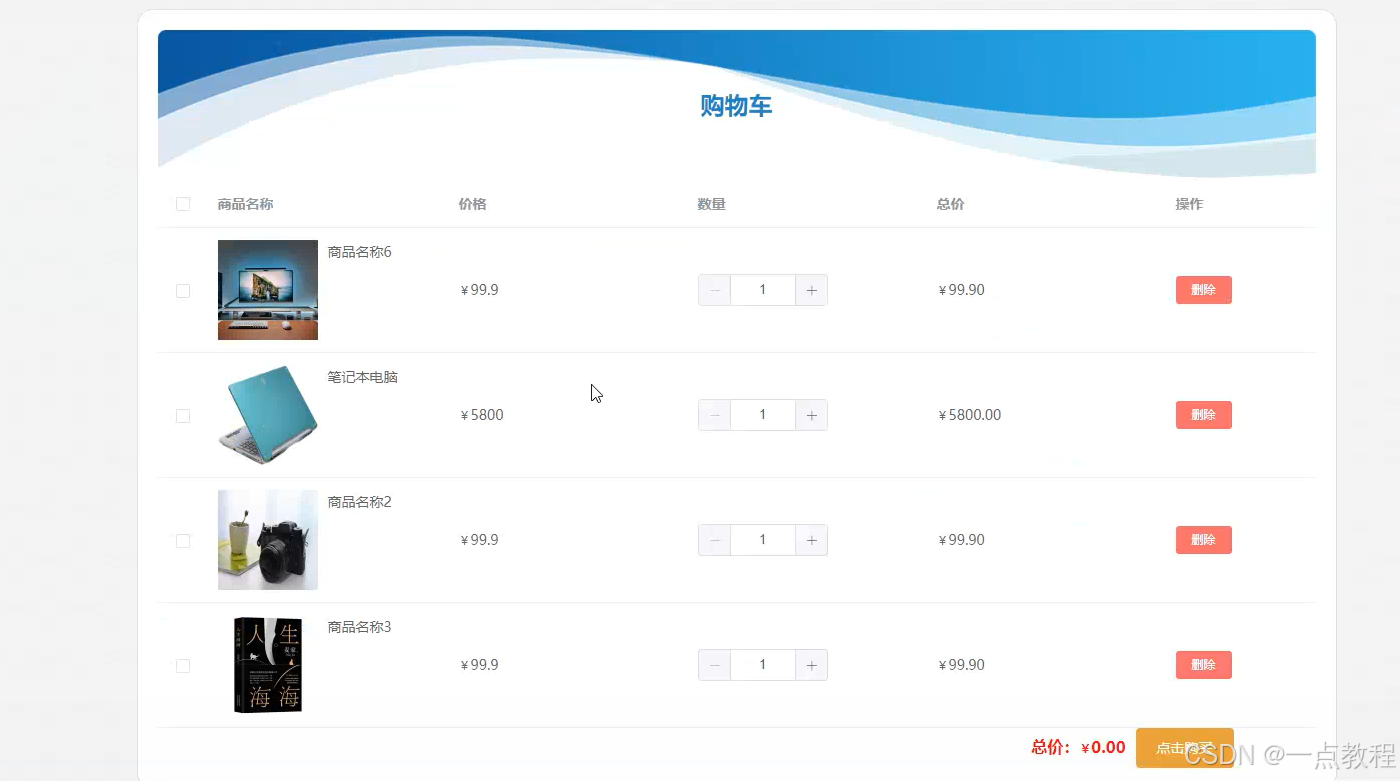Focus quantity field in 商品名称2 row
Image resolution: width=1400 pixels, height=781 pixels.
coord(763,540)
